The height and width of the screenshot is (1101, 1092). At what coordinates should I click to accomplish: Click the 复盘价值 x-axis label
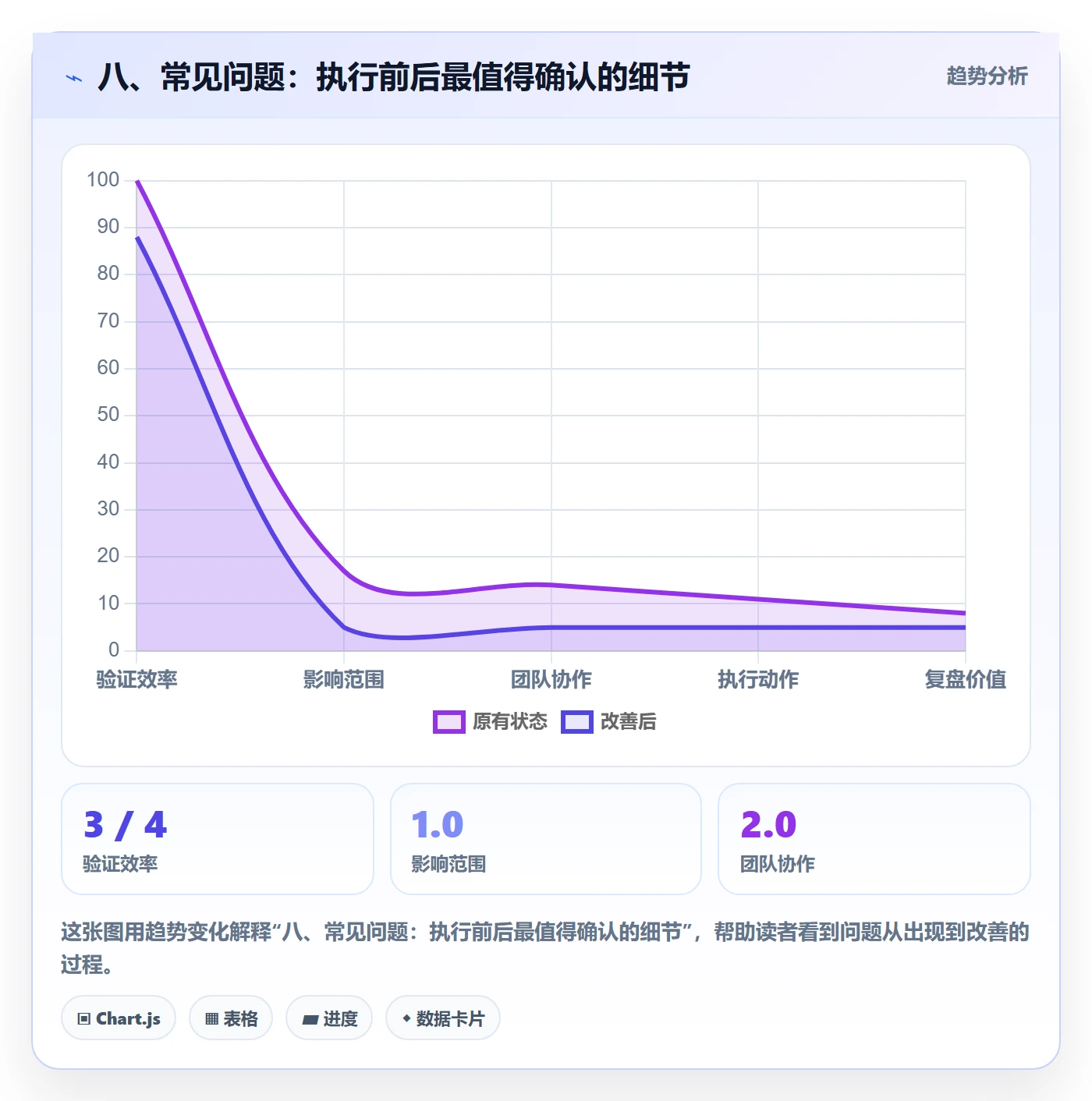tap(965, 679)
